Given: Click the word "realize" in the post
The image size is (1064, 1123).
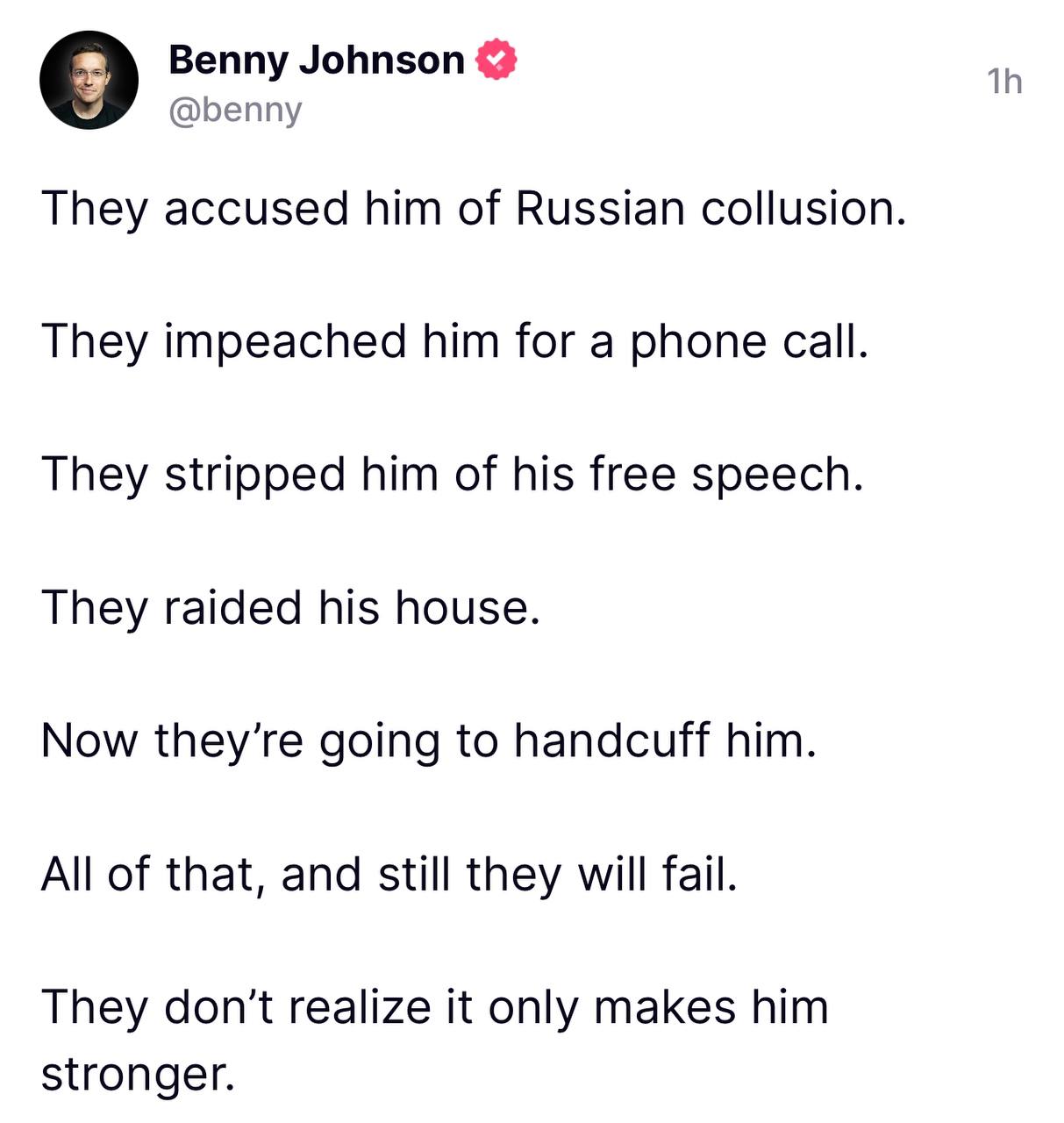Looking at the screenshot, I should [360, 1006].
